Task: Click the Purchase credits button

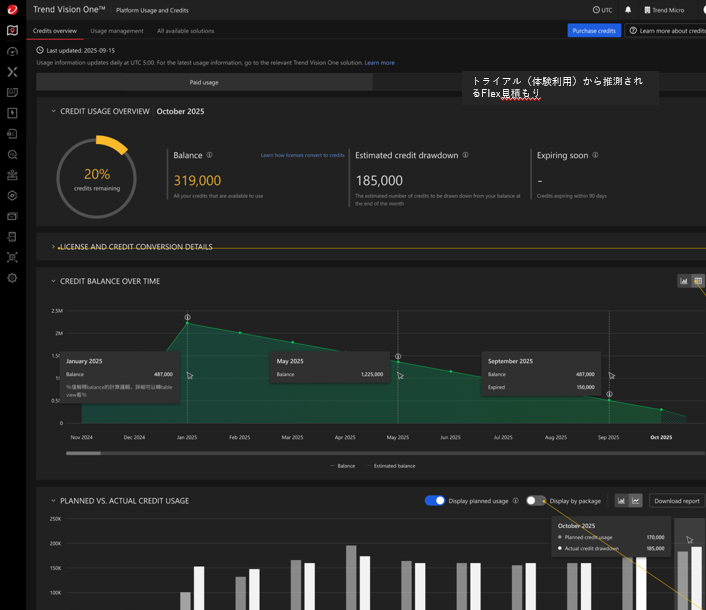Action: 594,31
